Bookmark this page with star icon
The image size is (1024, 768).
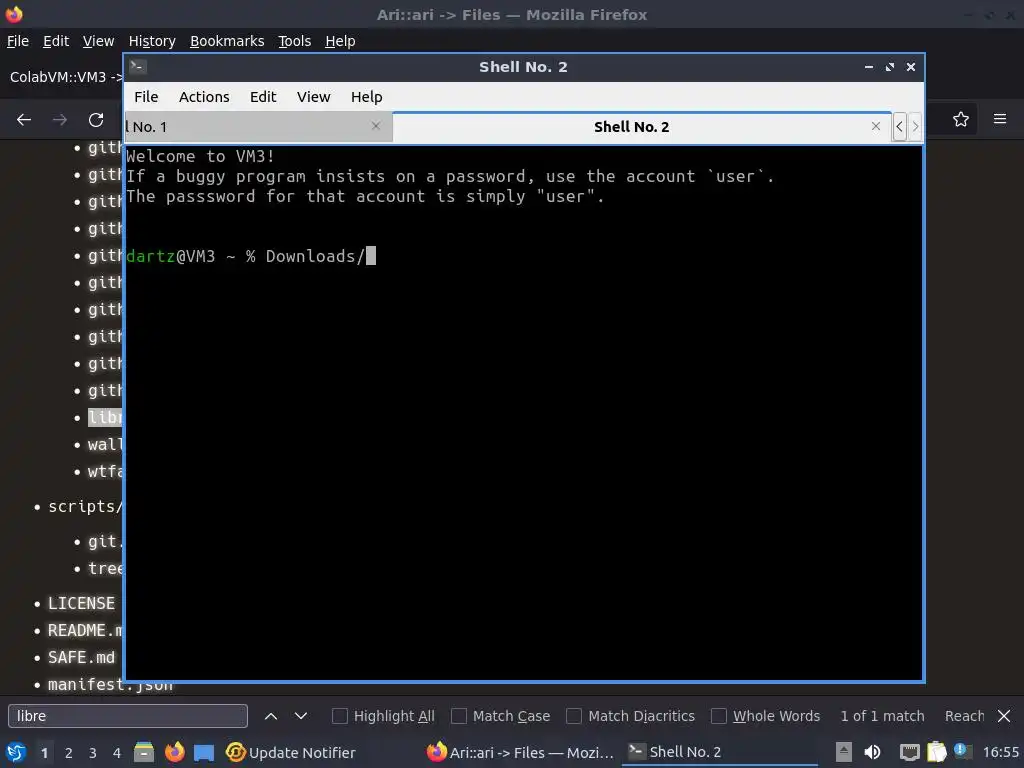(961, 120)
